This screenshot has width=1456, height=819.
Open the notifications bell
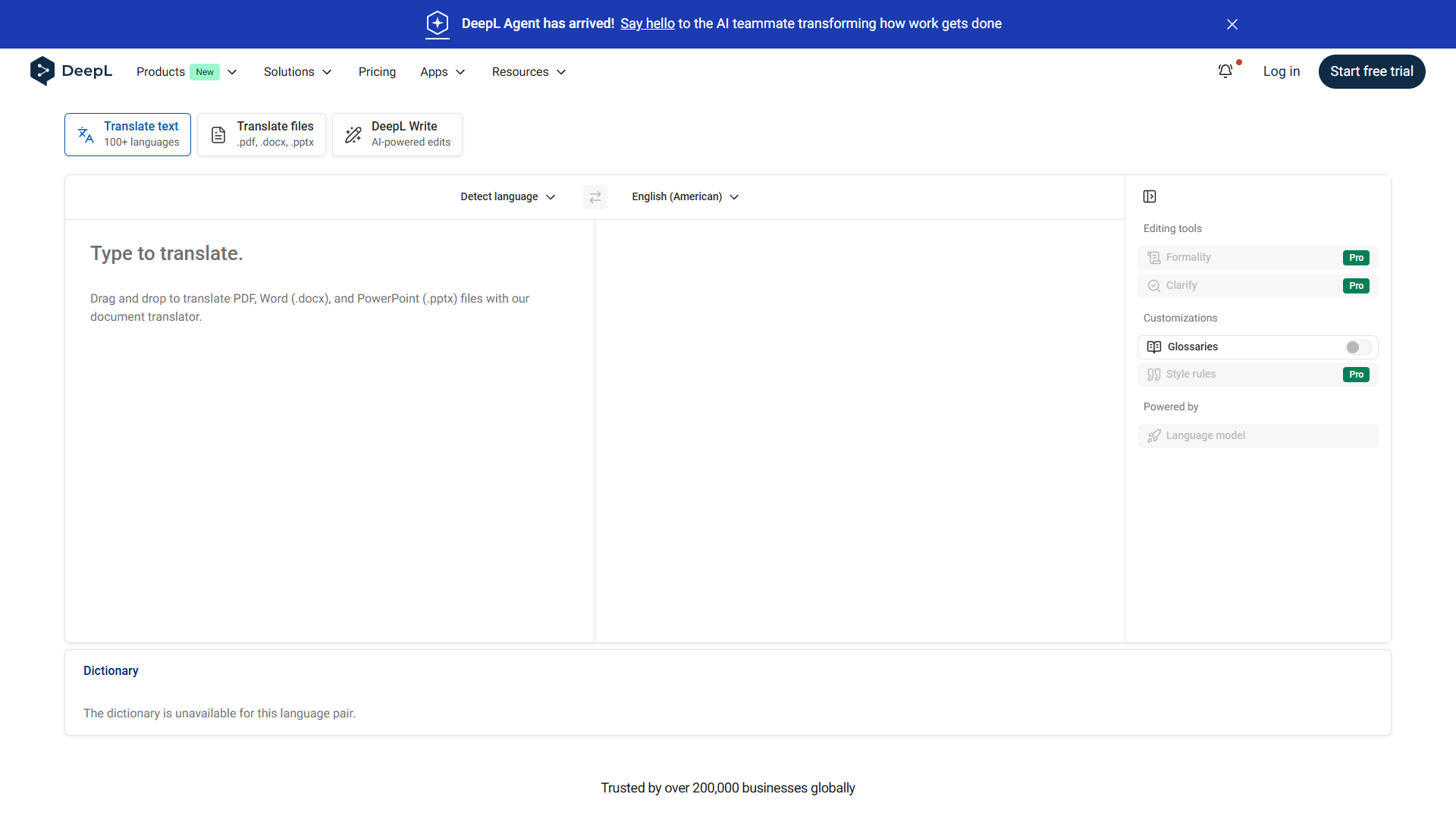(x=1225, y=71)
